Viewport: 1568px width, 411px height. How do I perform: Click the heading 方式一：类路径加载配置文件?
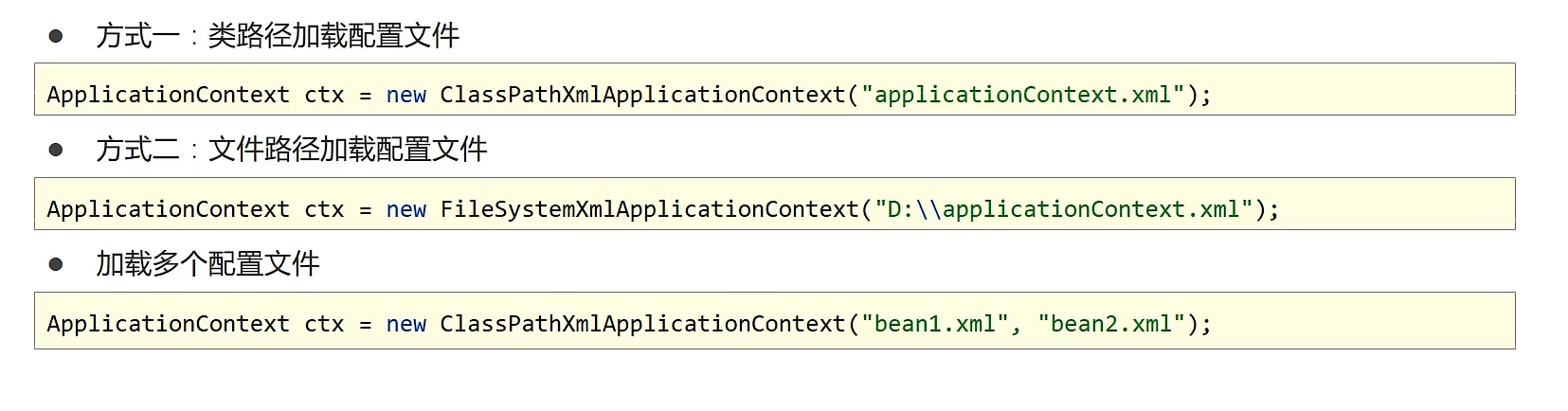(278, 36)
